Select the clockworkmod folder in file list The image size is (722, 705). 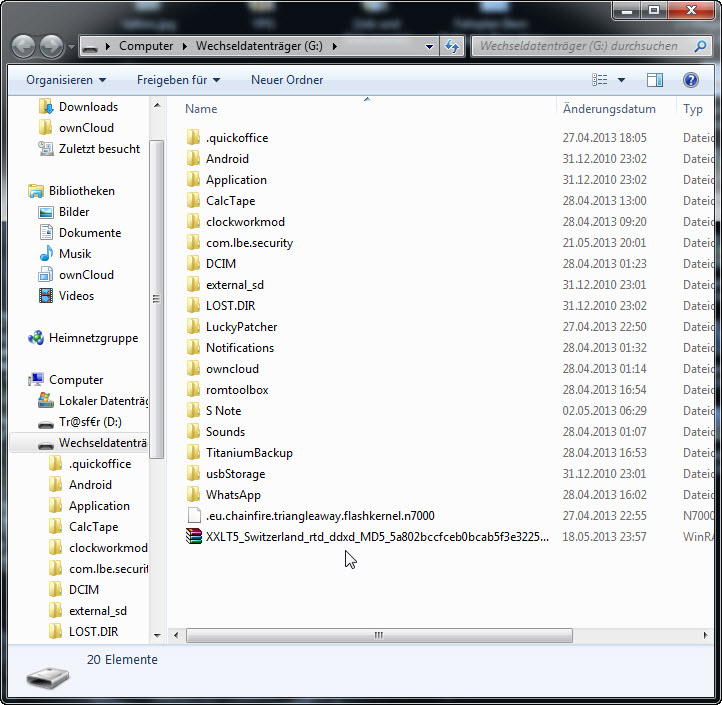[x=245, y=222]
